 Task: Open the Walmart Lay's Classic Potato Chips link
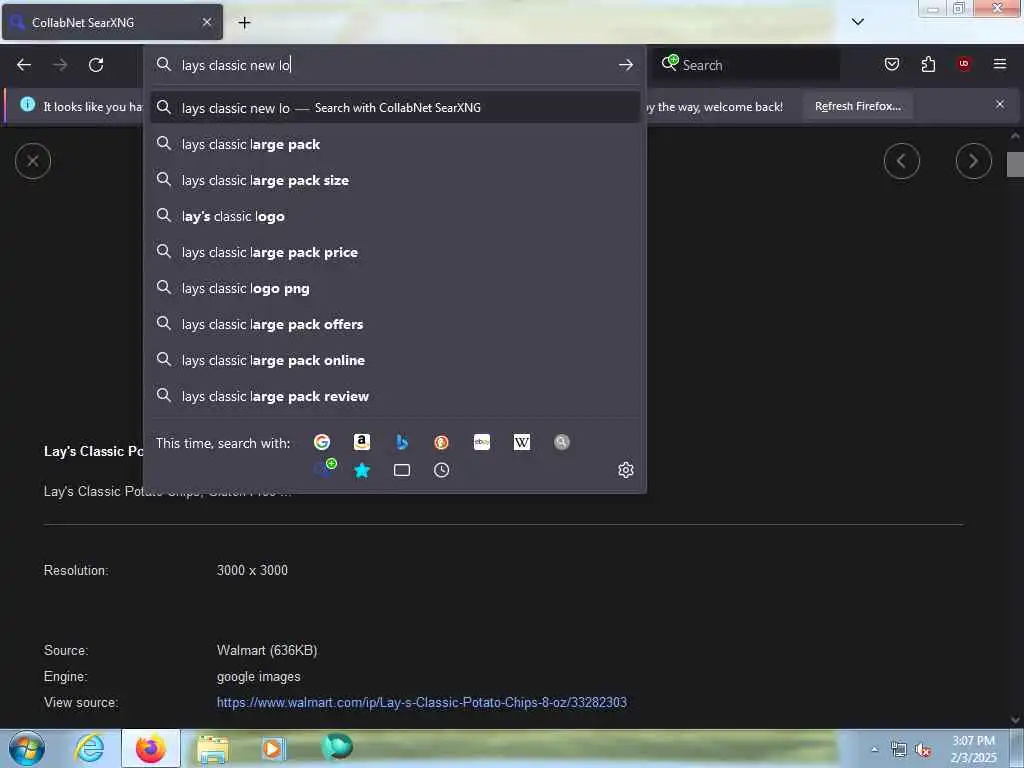[422, 703]
